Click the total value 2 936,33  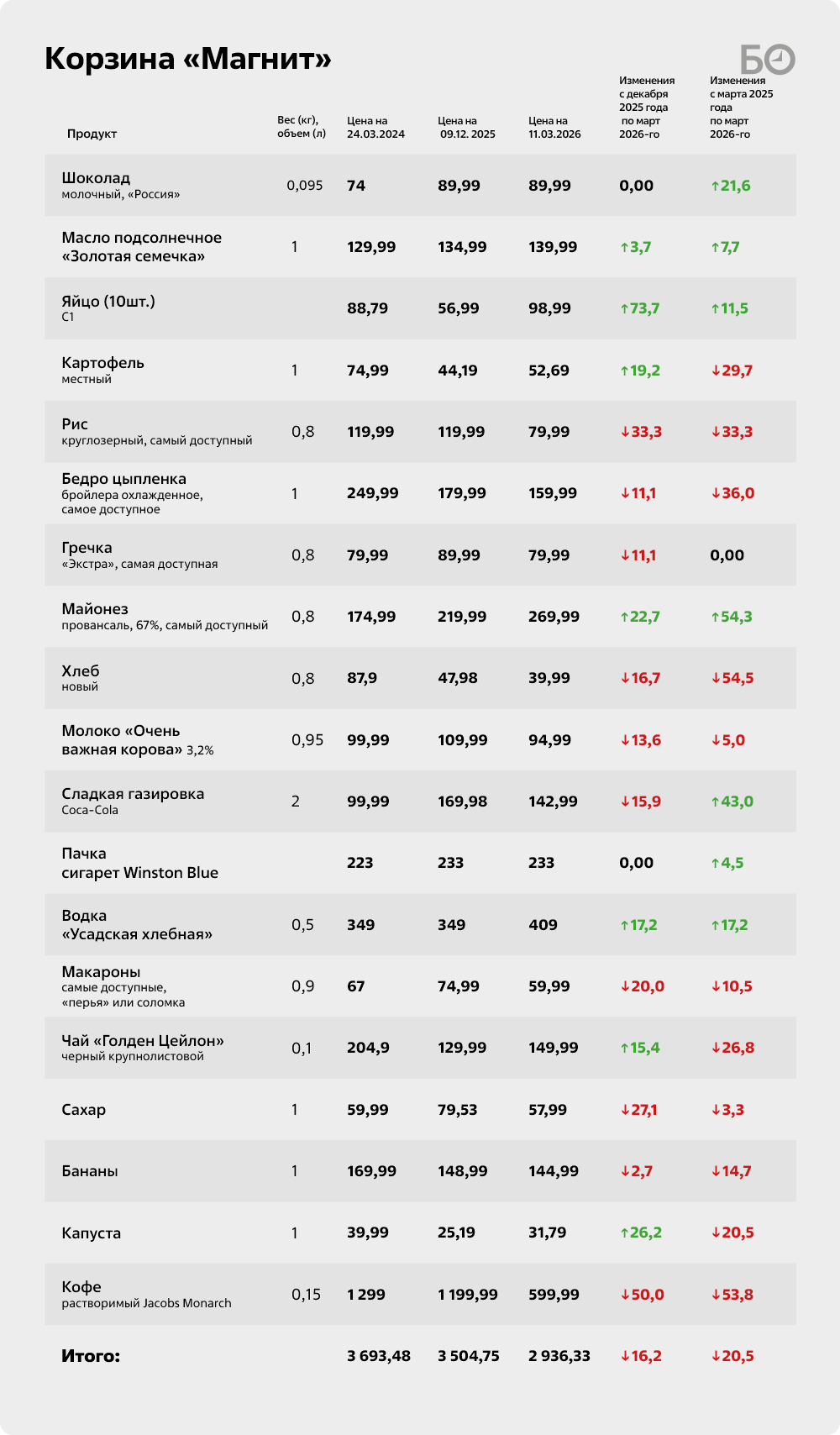click(559, 1356)
